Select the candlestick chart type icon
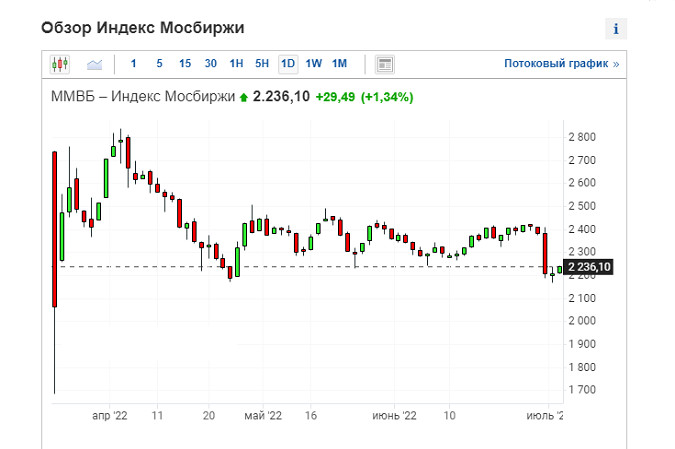 coord(60,64)
